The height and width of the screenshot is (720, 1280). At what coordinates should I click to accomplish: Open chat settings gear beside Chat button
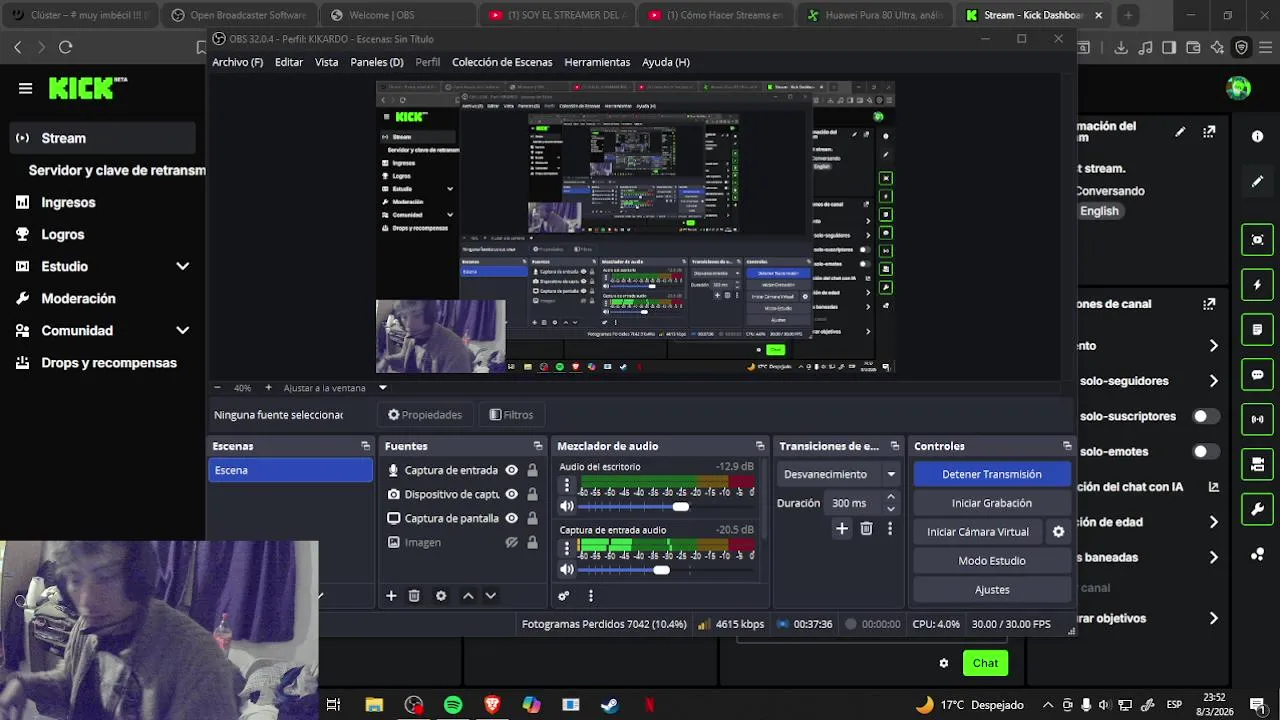[x=943, y=663]
